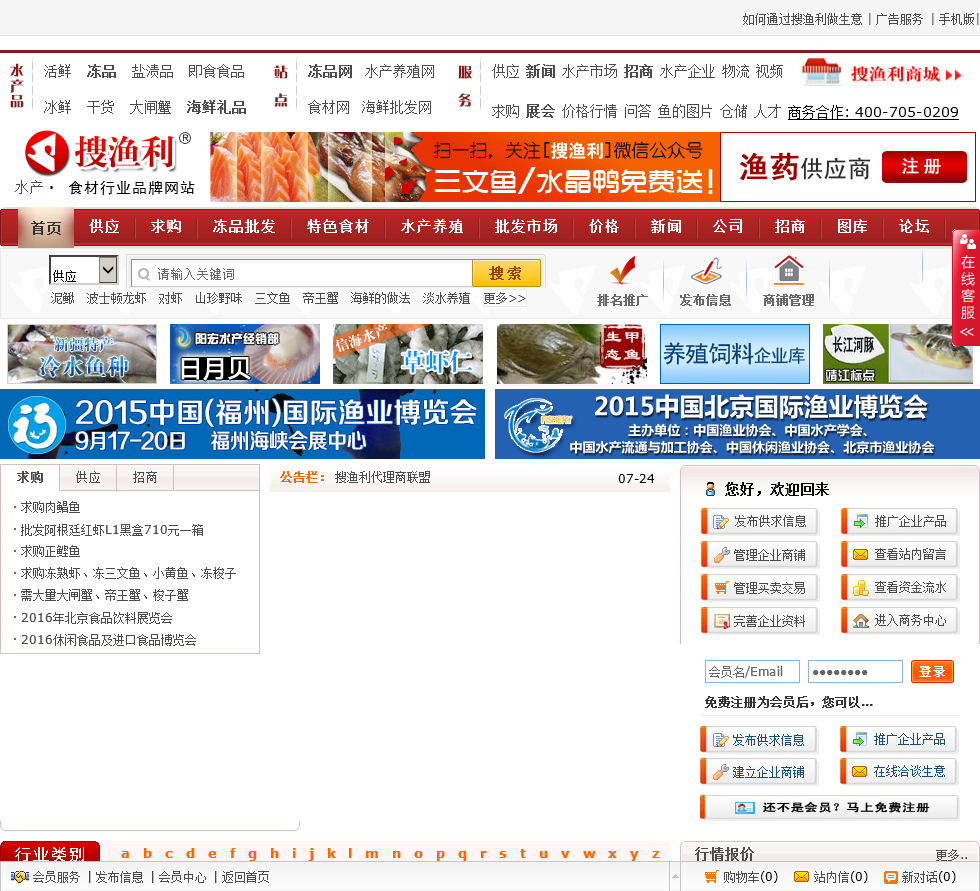
Task: Click letter m in industry category index
Action: point(372,854)
